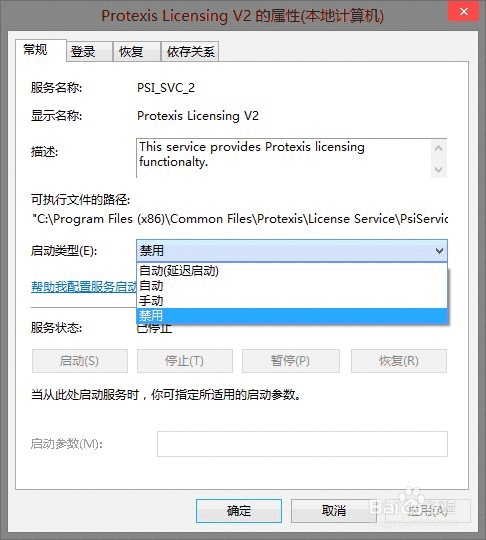Image resolution: width=486 pixels, height=540 pixels.
Task: Click the description scroll up arrow
Action: tap(438, 148)
